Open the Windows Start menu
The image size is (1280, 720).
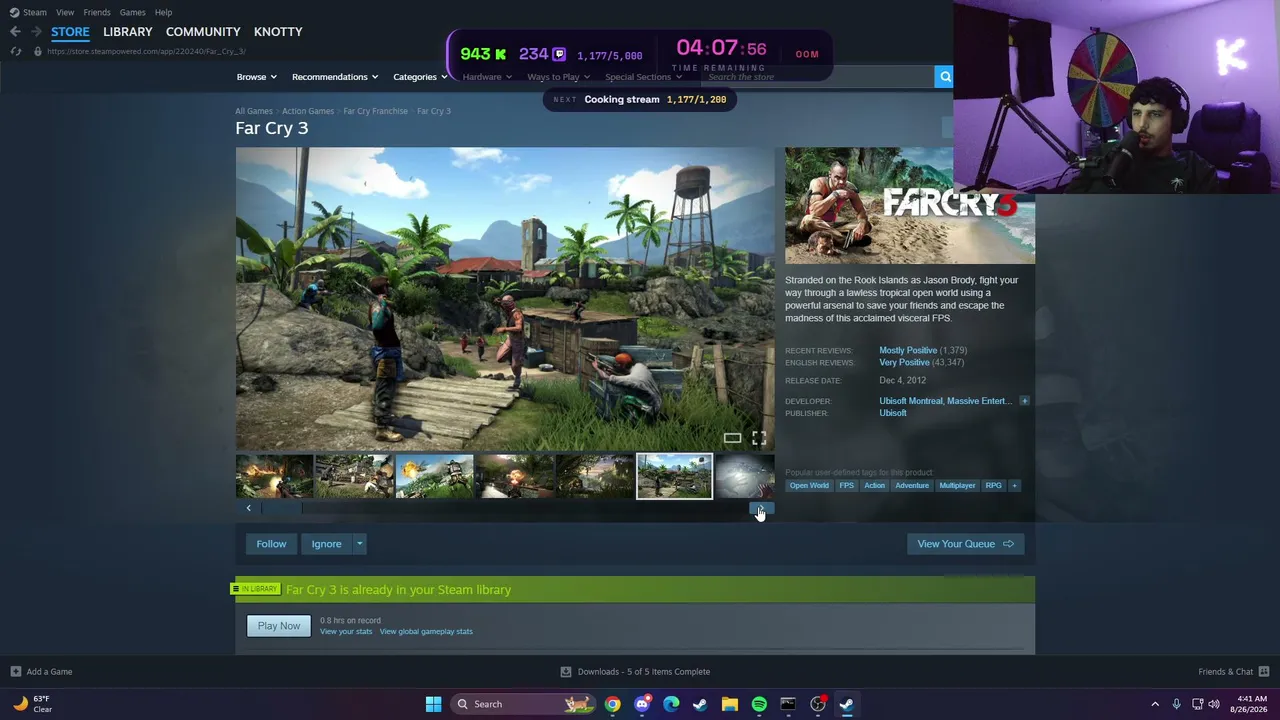click(x=433, y=704)
